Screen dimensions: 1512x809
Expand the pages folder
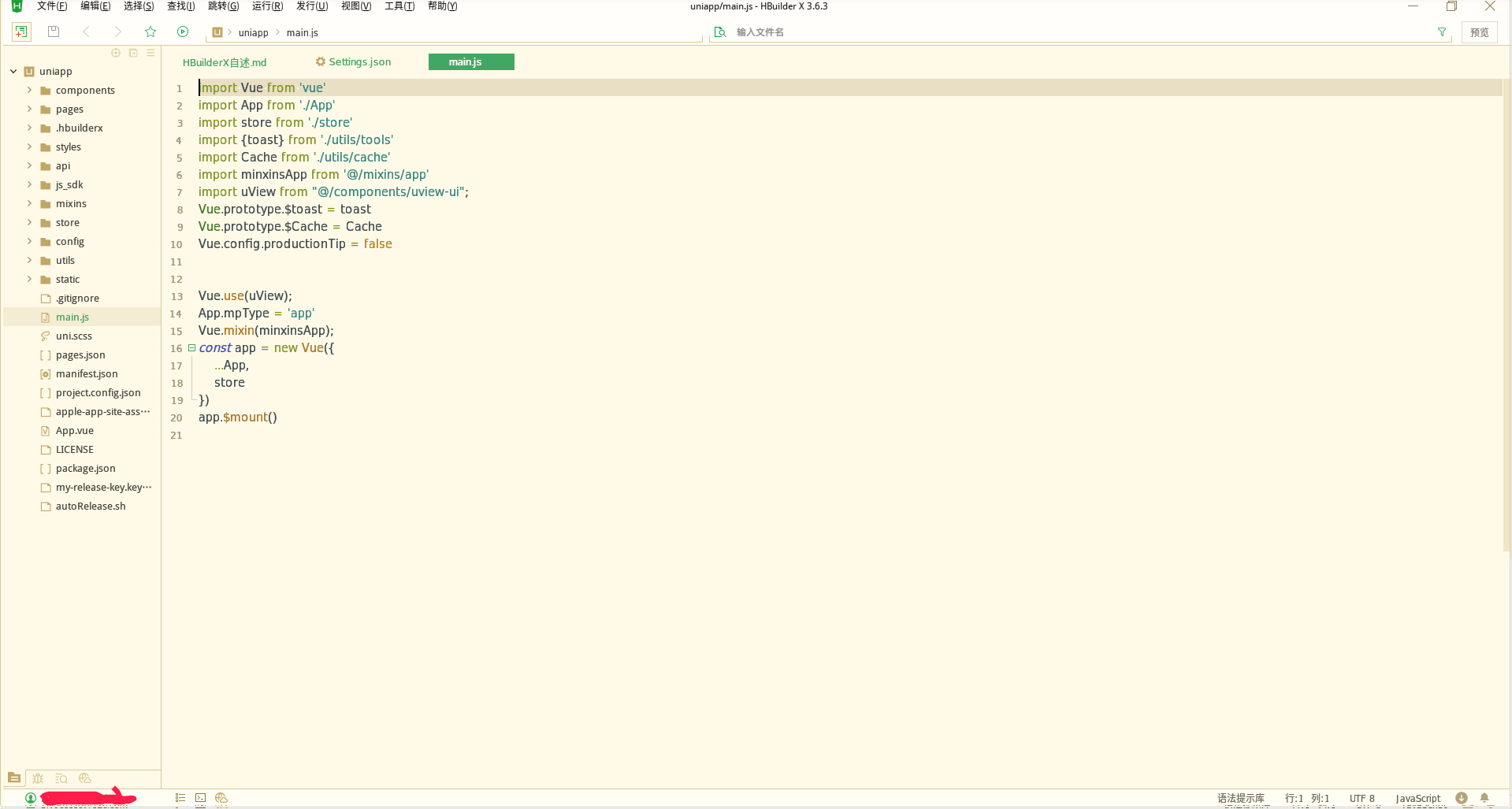point(30,109)
